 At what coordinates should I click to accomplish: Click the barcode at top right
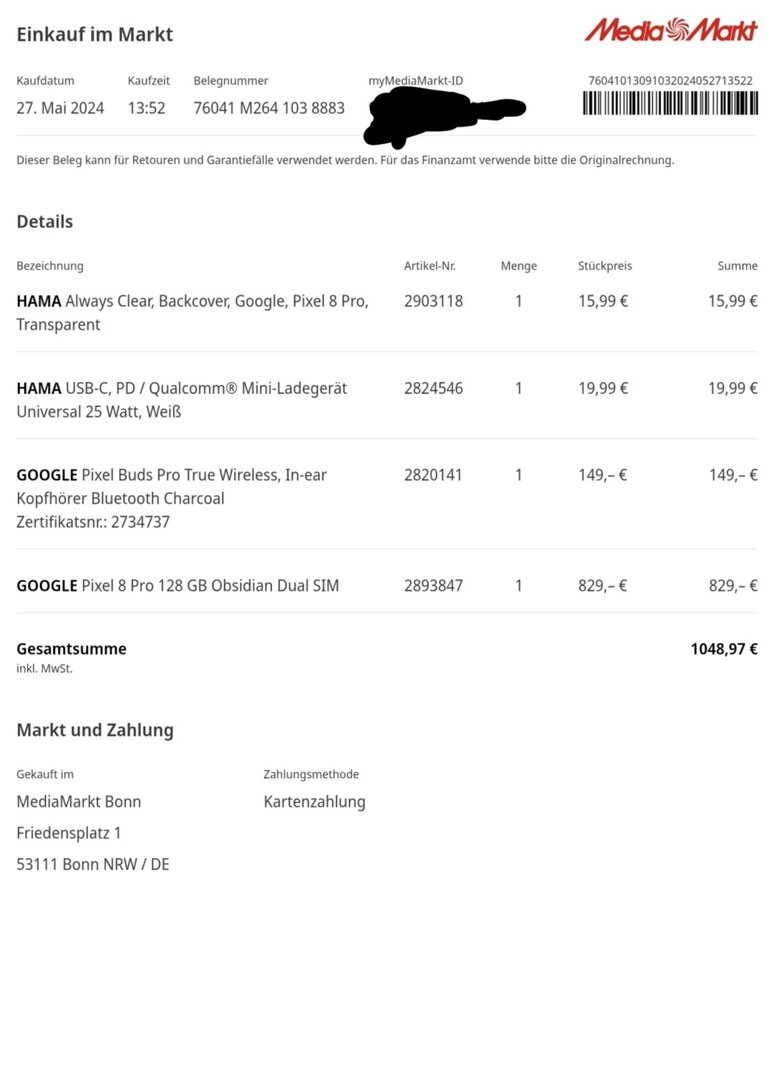click(670, 103)
